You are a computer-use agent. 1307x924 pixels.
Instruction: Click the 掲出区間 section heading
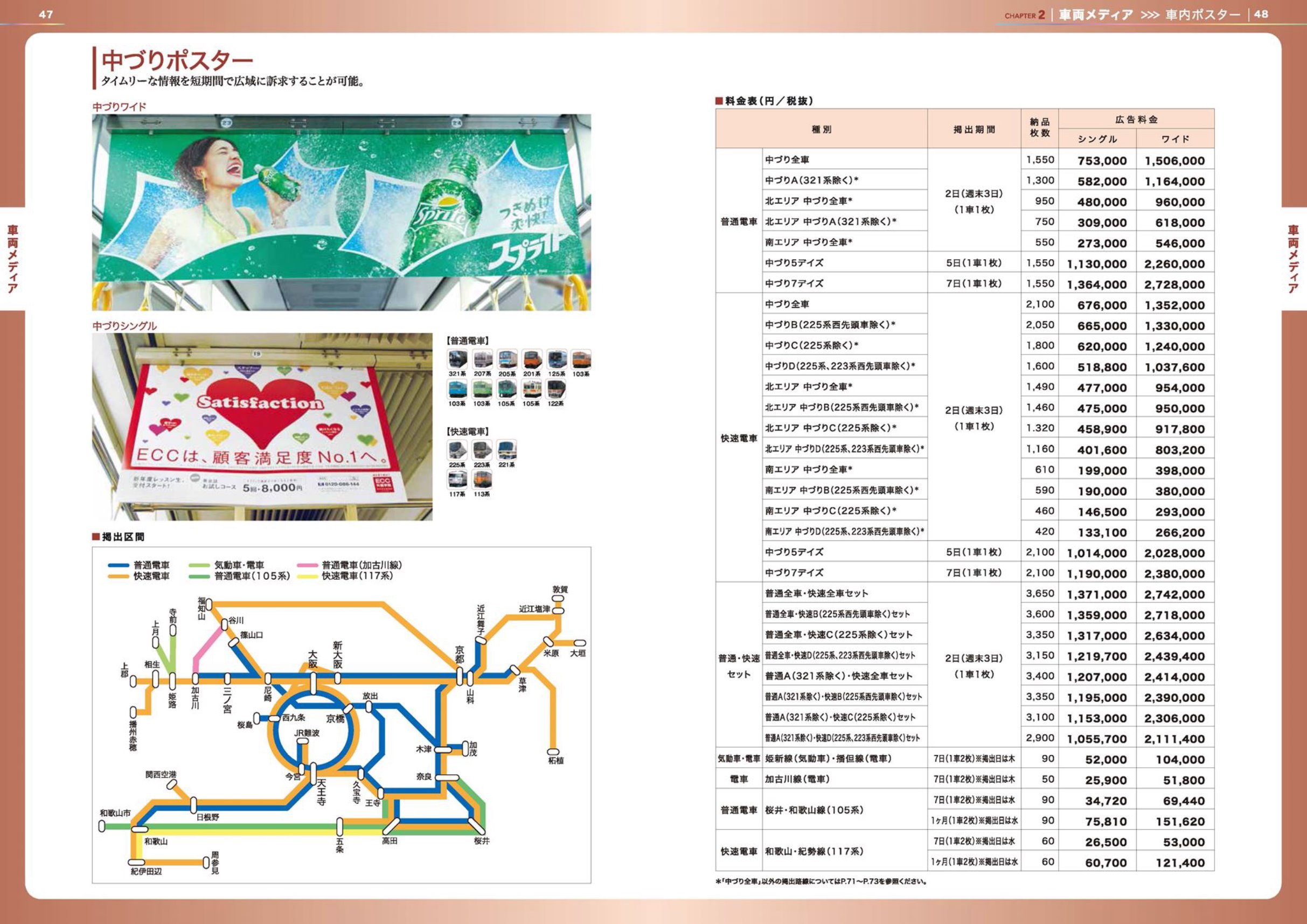tap(123, 537)
